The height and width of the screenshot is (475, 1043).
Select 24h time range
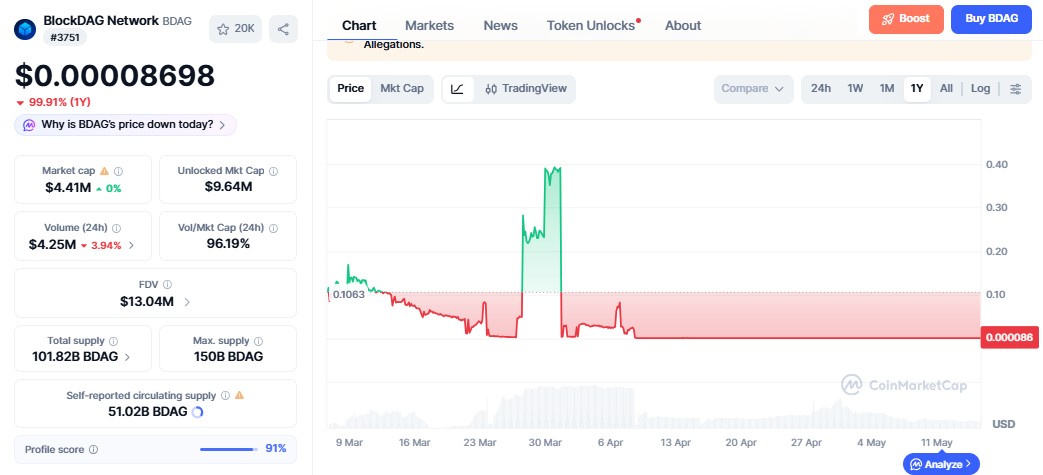821,89
